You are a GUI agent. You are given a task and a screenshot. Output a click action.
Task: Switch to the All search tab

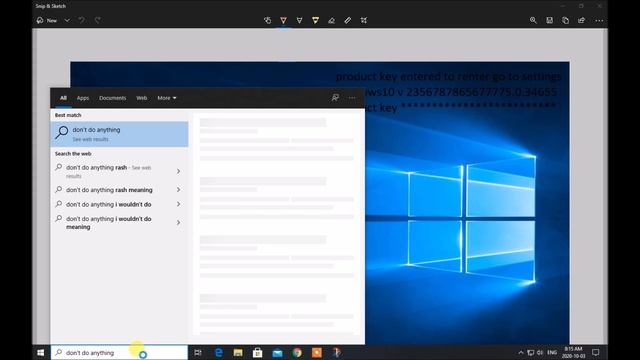pos(63,98)
